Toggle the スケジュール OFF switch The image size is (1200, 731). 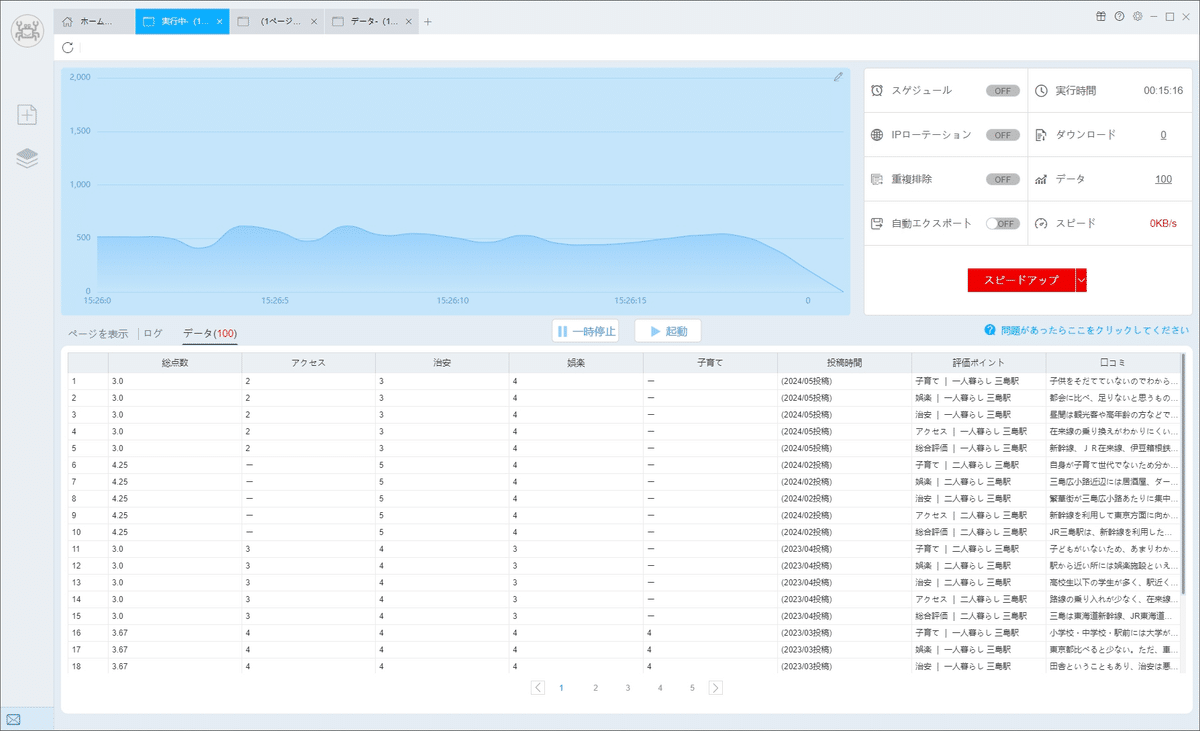coord(1003,90)
